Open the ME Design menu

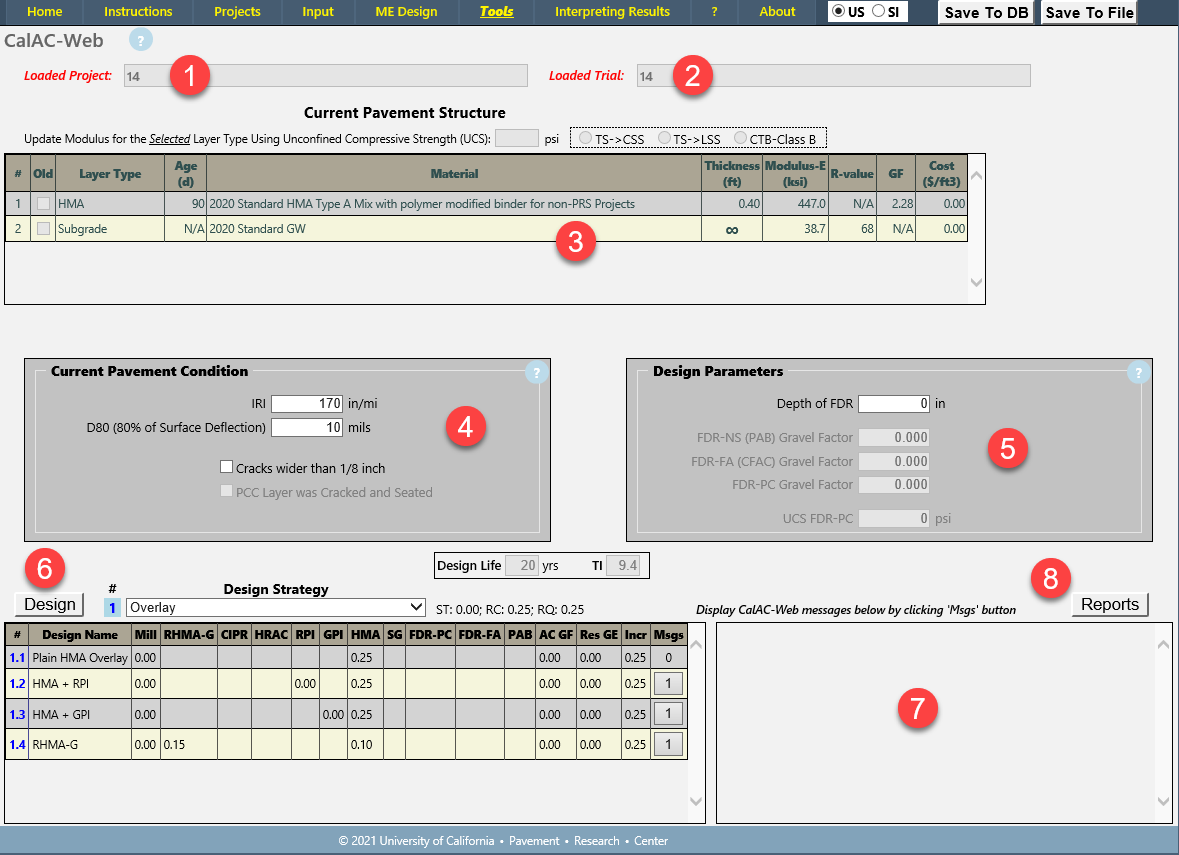[405, 12]
